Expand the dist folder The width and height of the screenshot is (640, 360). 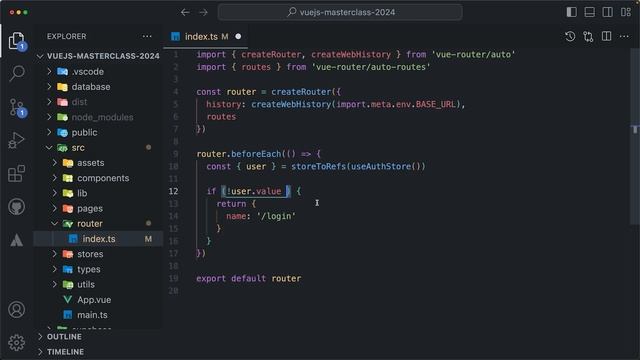[x=98, y=102]
